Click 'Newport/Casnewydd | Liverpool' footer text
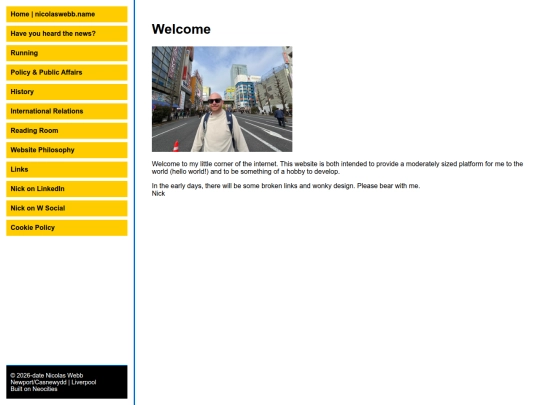The width and height of the screenshot is (540, 405). [x=53, y=382]
